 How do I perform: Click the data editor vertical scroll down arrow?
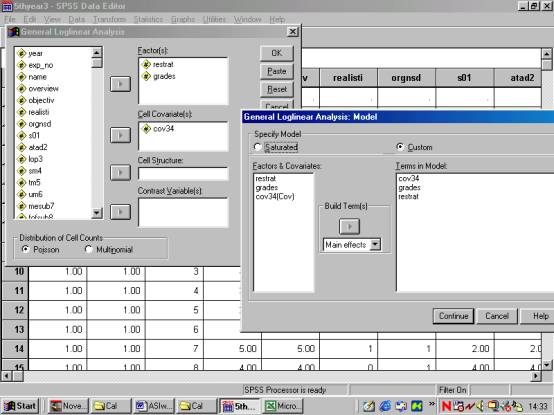[547, 364]
